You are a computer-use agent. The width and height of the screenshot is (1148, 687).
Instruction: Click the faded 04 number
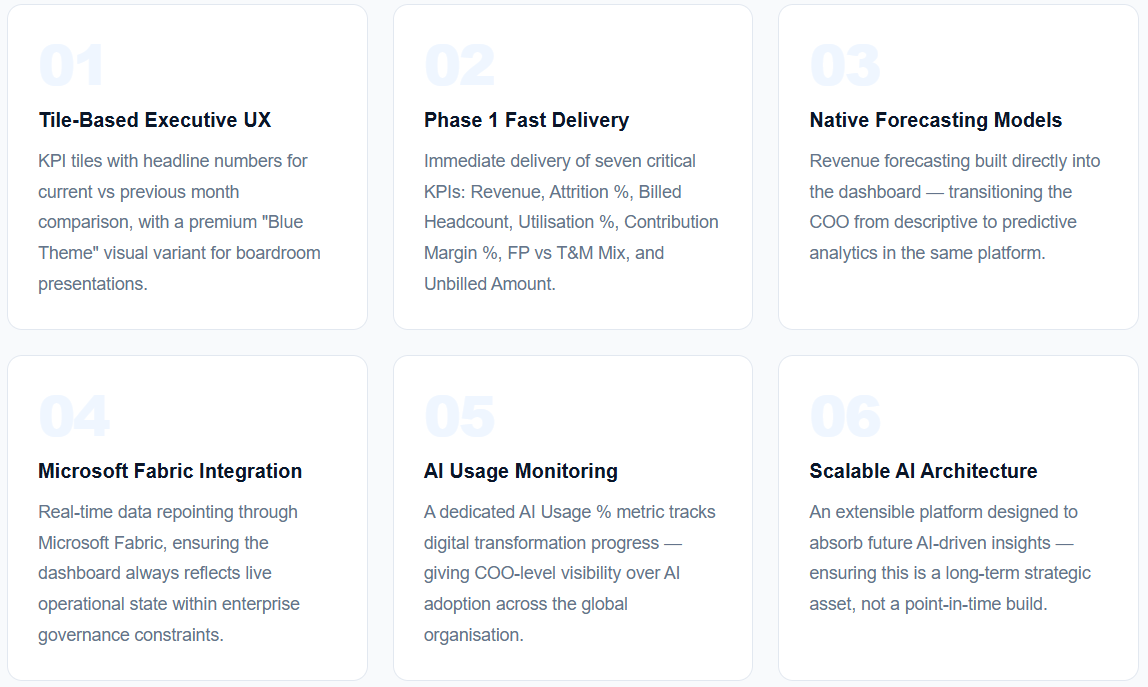(73, 416)
